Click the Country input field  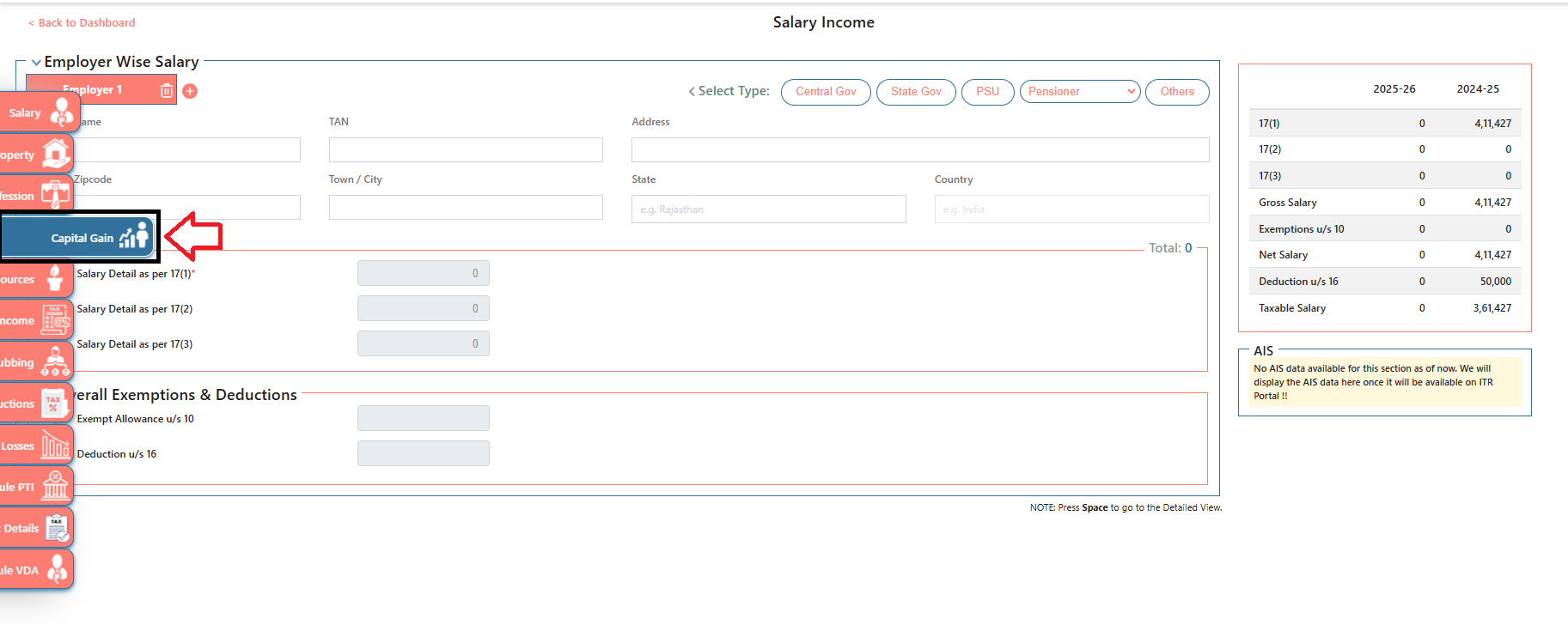click(1071, 209)
